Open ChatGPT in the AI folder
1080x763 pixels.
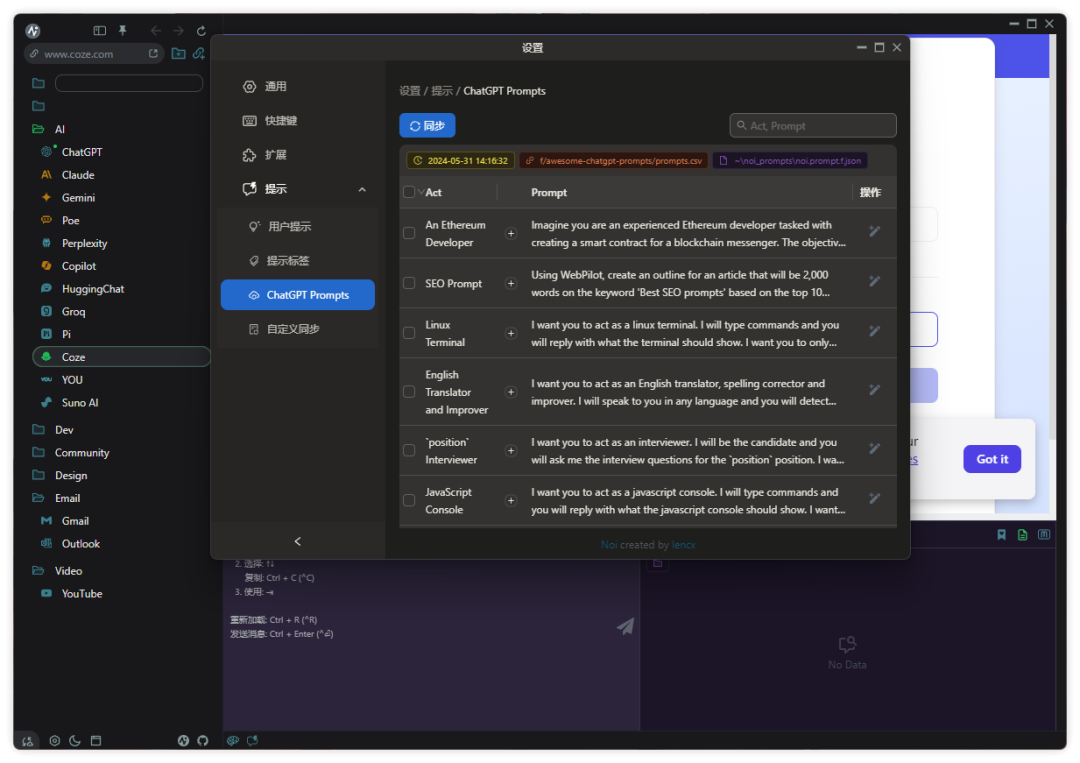click(x=81, y=152)
